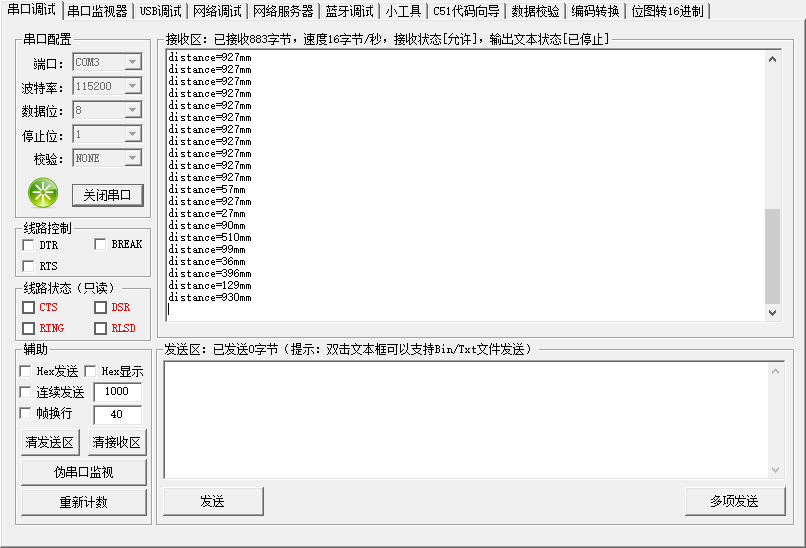Switch to the 网络服务器 tab
This screenshot has height=548, width=806.
coord(283,11)
